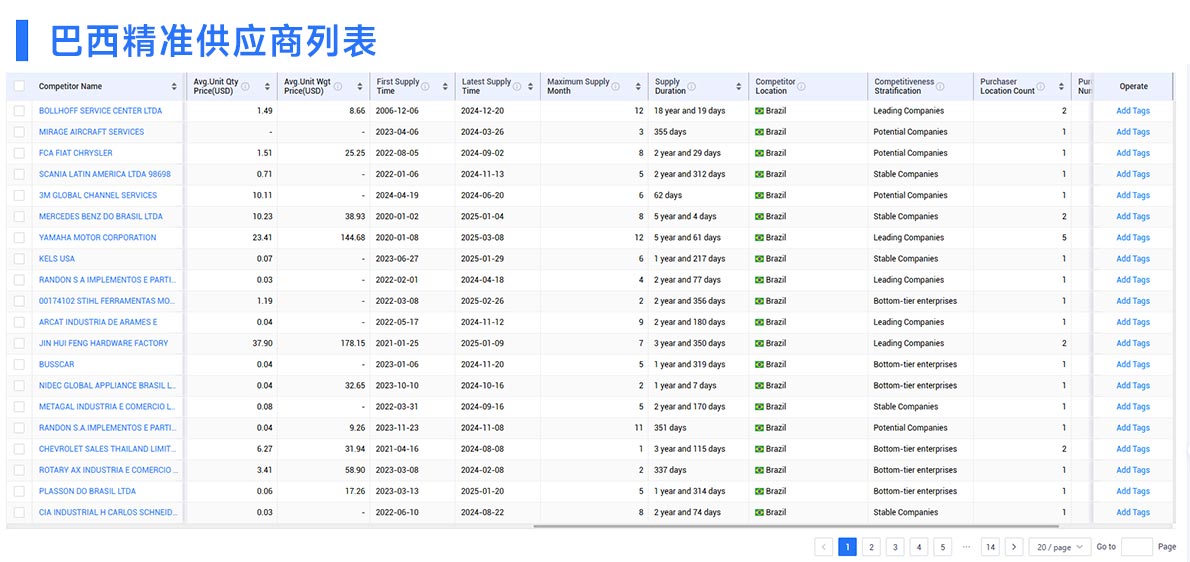Toggle the select-all checkbox in header
The image size is (1190, 562).
(19, 86)
